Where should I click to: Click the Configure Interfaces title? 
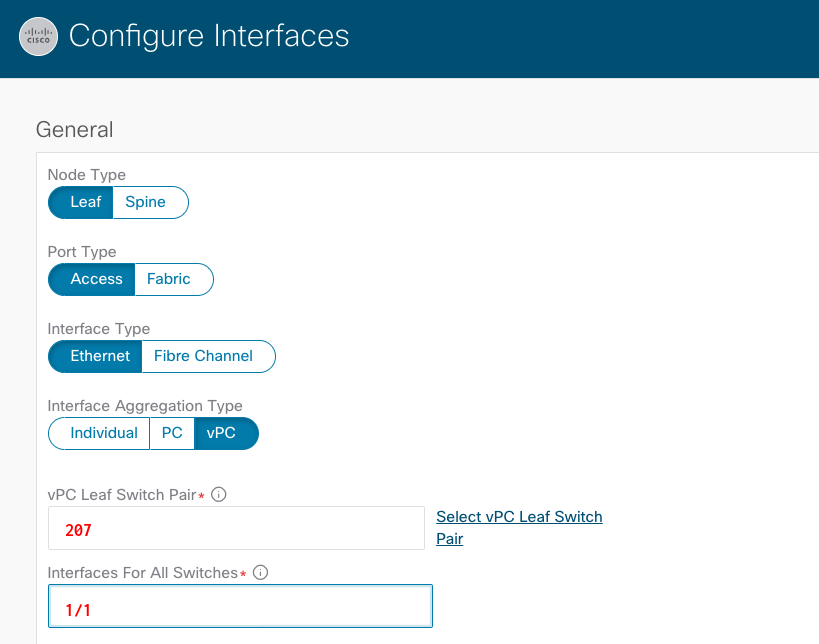click(209, 36)
